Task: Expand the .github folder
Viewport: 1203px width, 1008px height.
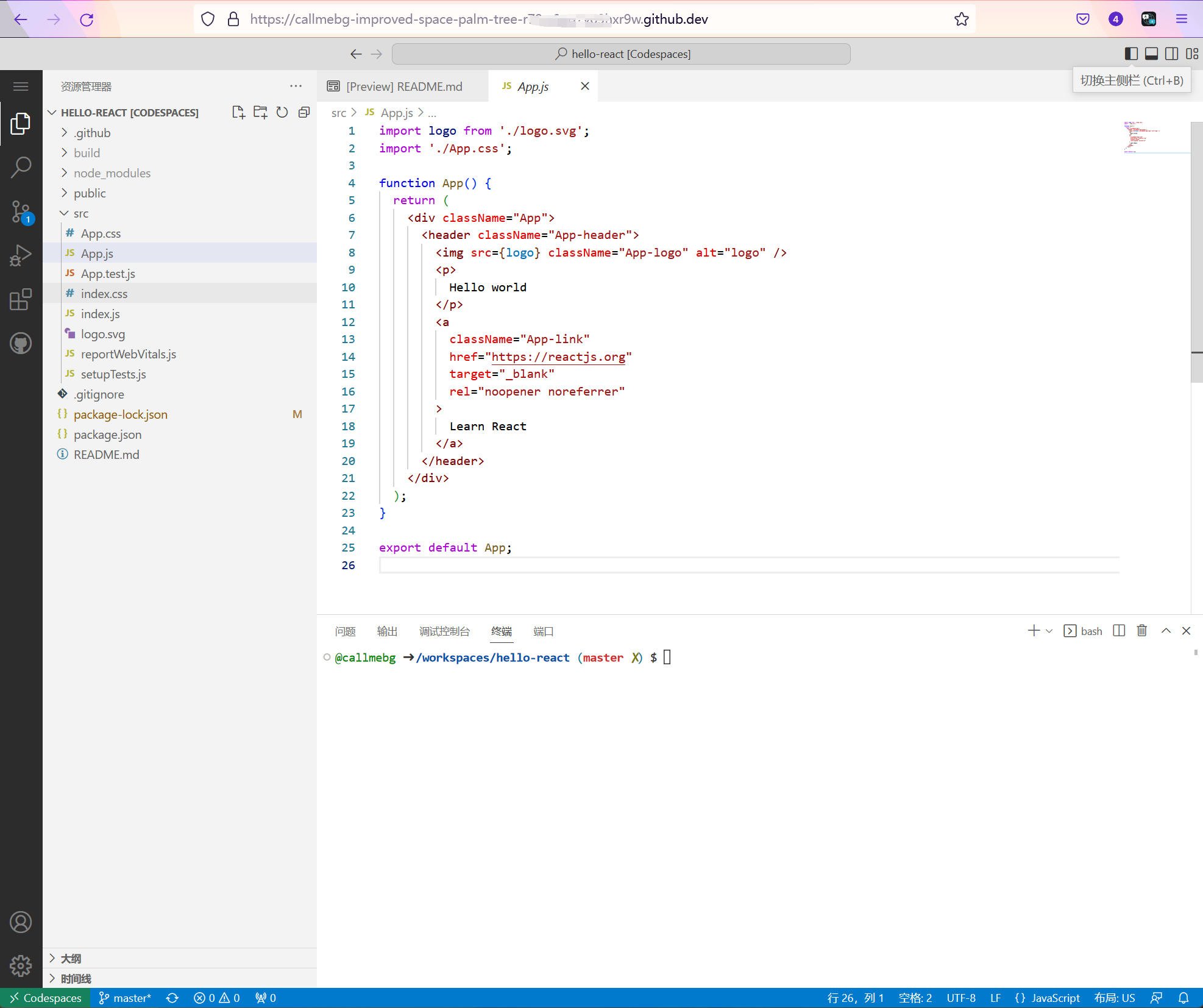Action: click(x=180, y=133)
